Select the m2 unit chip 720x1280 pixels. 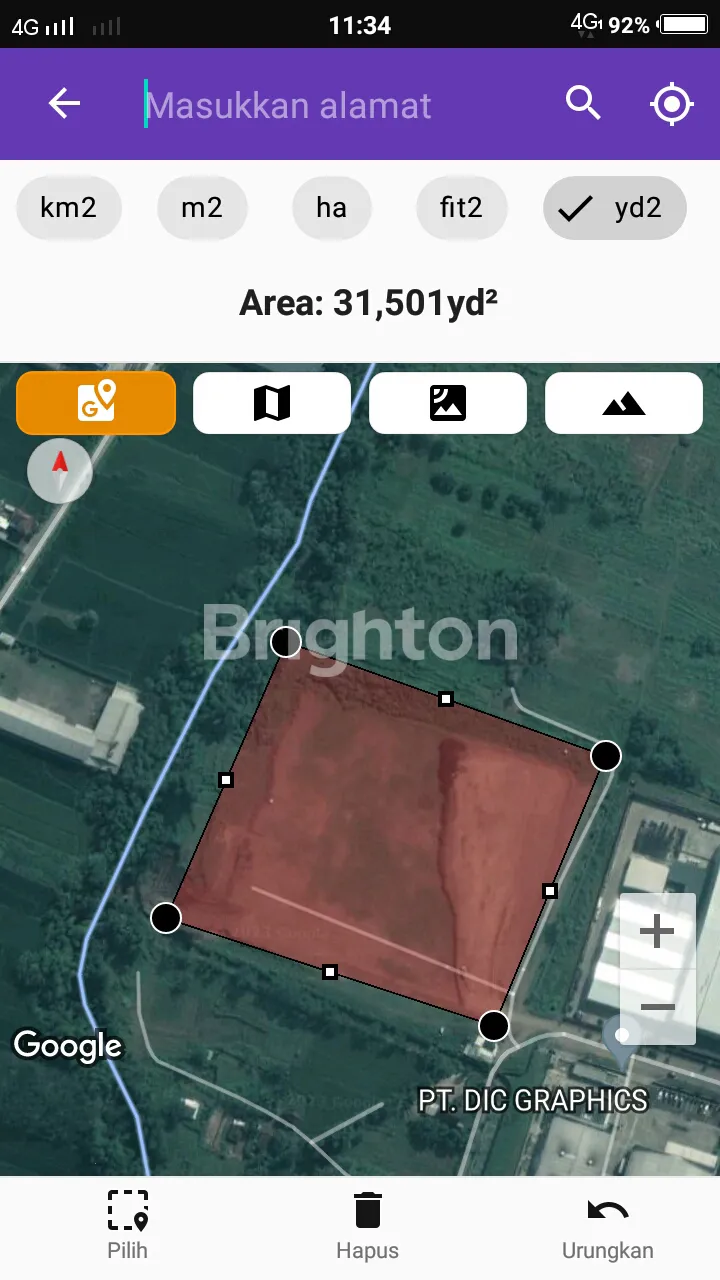tap(202, 208)
